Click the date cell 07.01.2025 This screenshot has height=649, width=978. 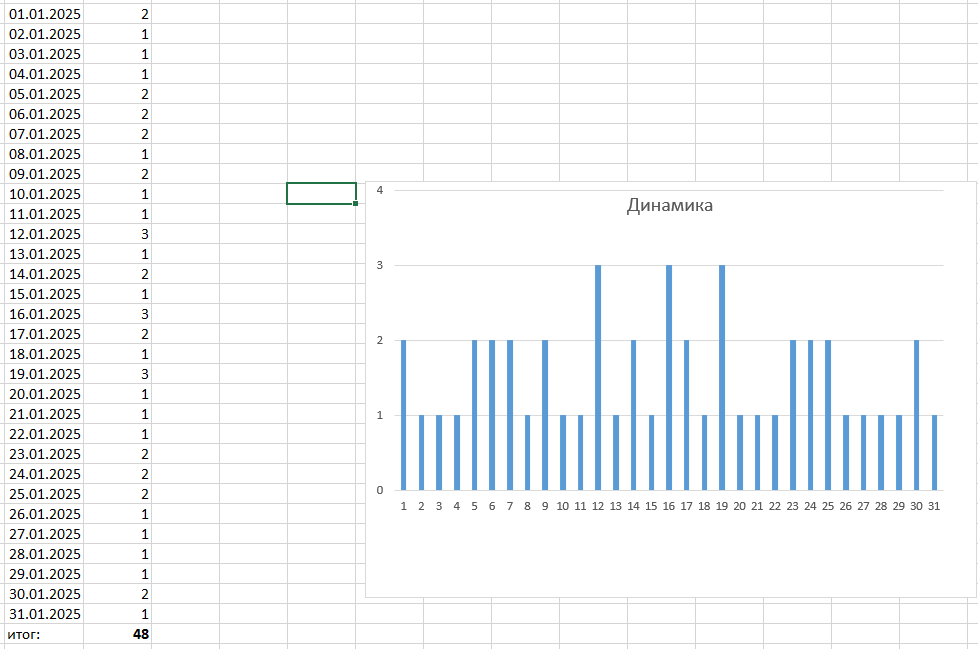[x=44, y=133]
